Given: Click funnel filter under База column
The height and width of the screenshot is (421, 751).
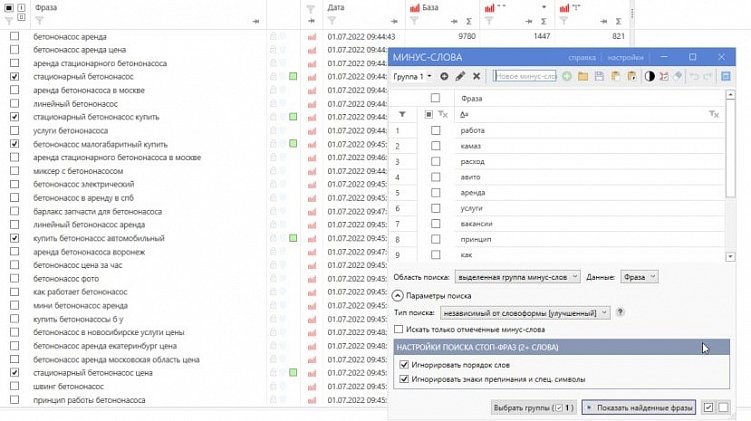Looking at the screenshot, I should click(x=414, y=21).
